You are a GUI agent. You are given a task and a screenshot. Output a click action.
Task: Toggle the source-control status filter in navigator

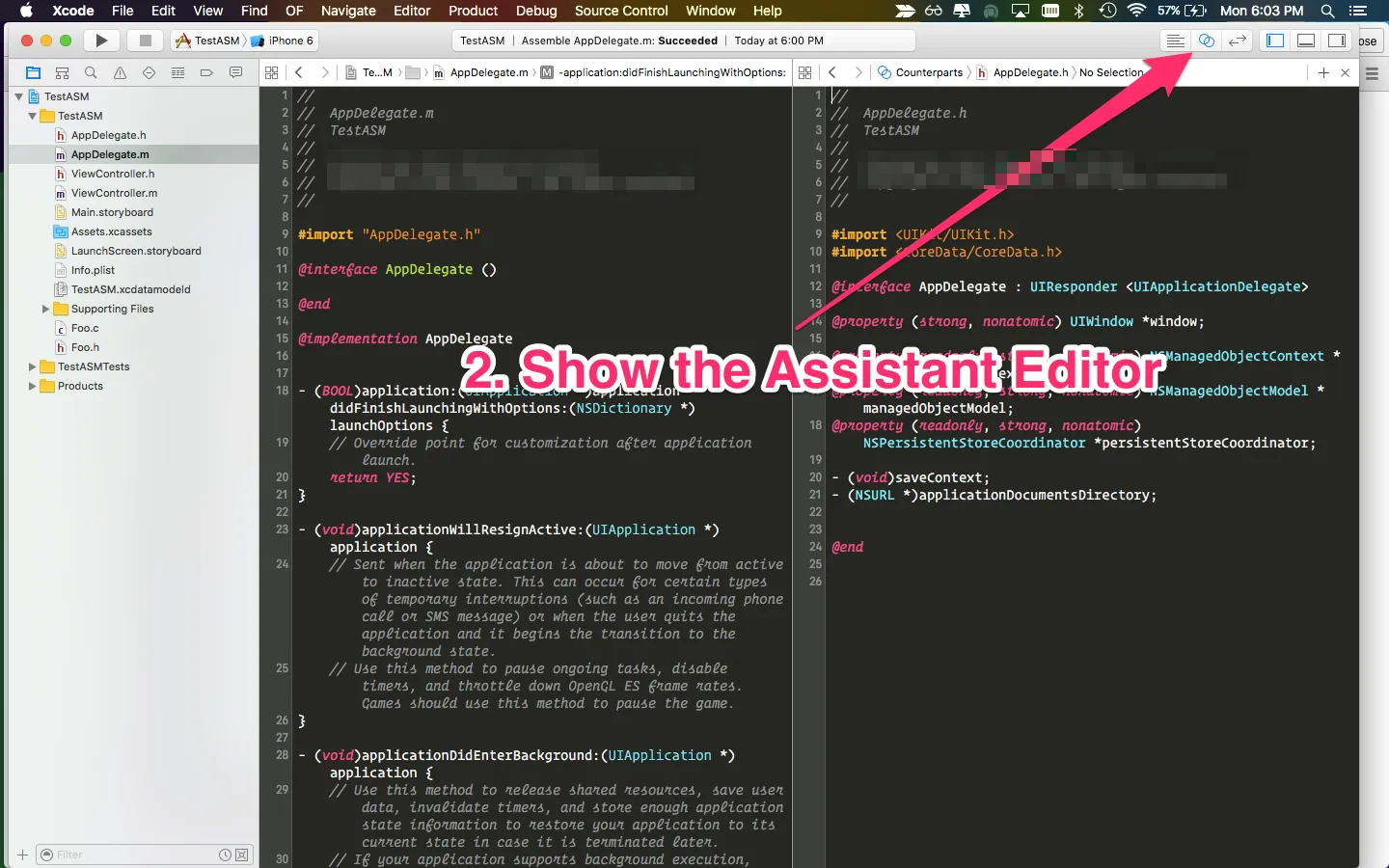coord(241,854)
